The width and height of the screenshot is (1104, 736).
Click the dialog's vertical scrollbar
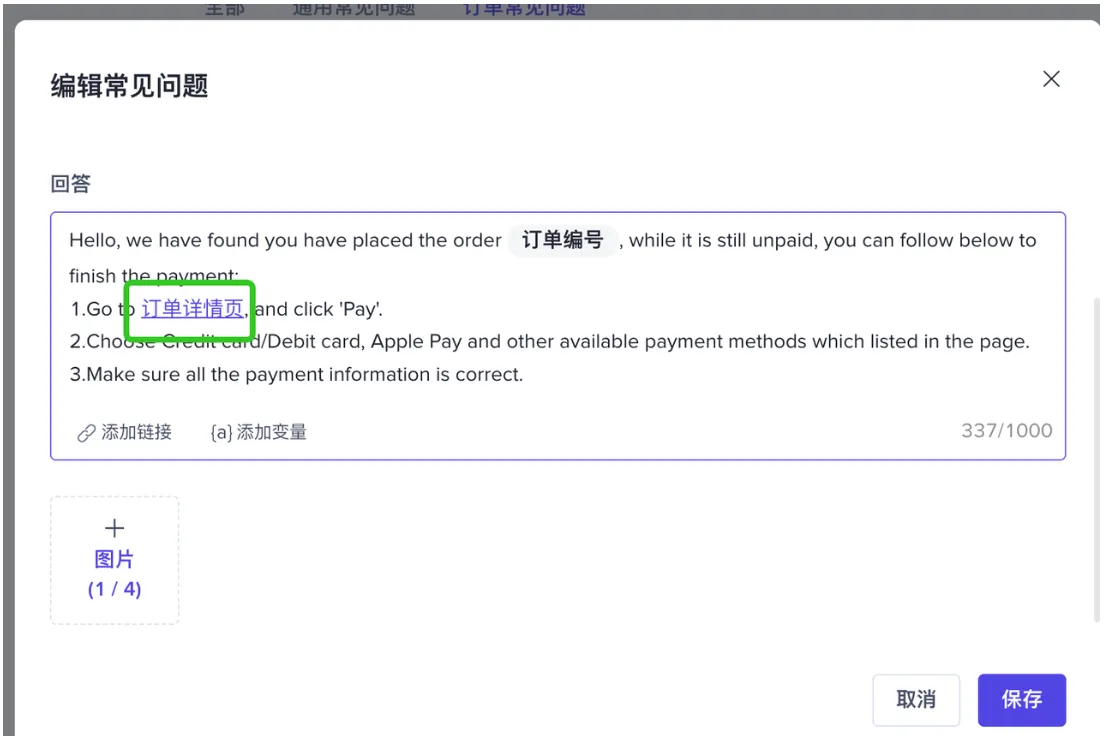tap(1096, 460)
